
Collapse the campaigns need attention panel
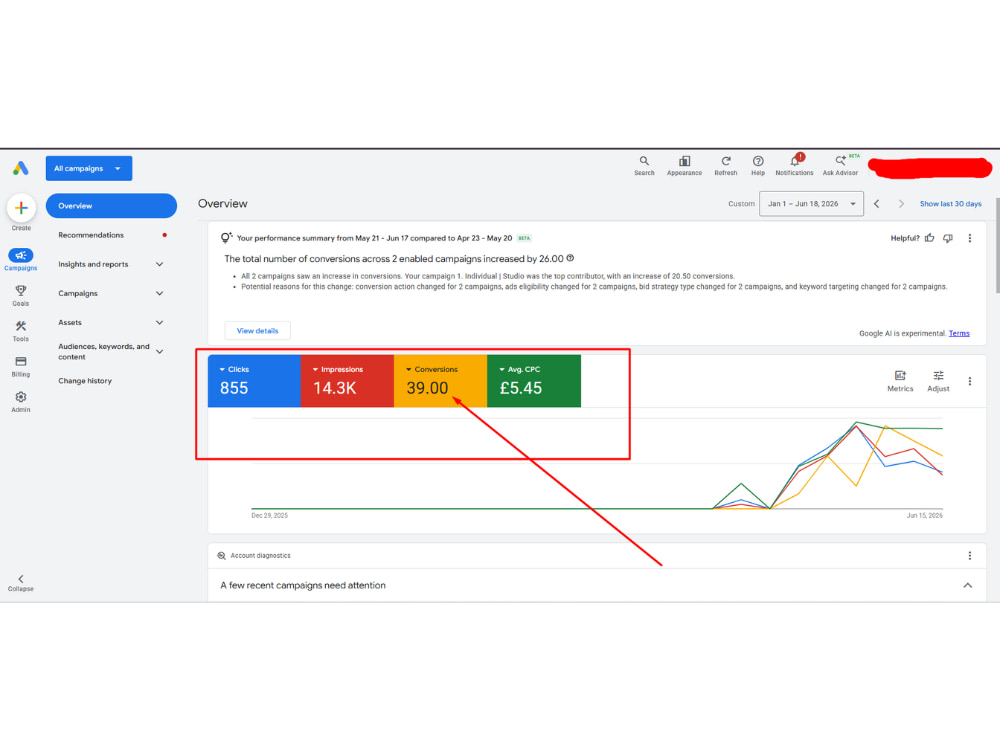967,585
